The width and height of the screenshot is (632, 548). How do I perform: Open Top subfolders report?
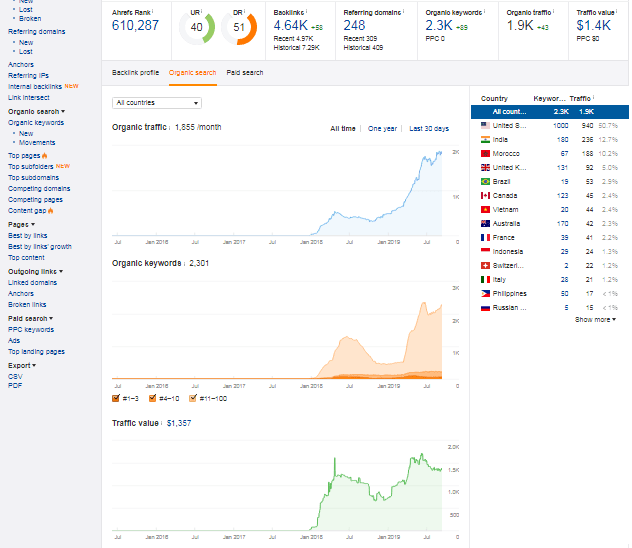click(31, 166)
